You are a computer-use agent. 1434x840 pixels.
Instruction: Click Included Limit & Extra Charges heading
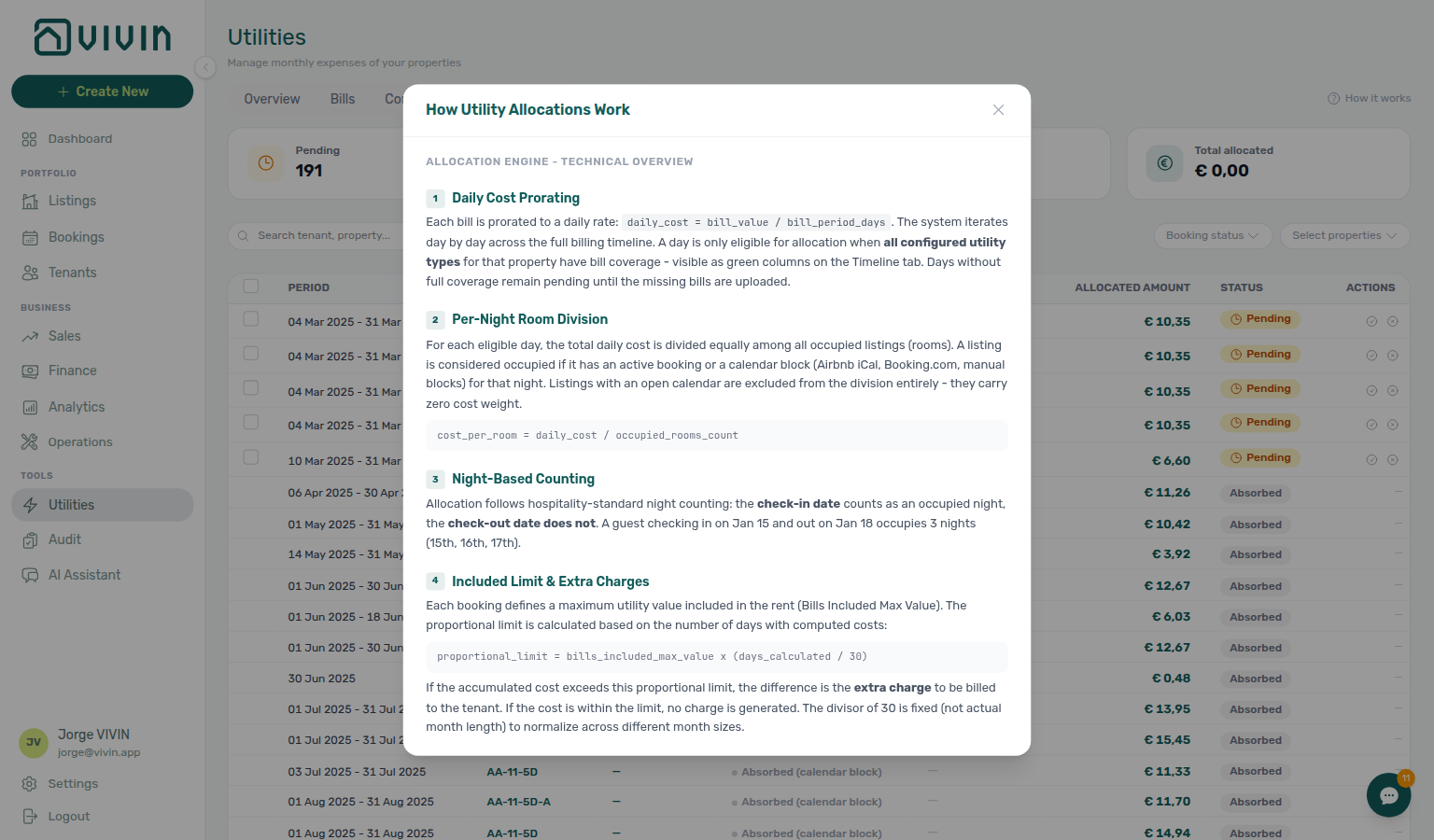point(550,581)
